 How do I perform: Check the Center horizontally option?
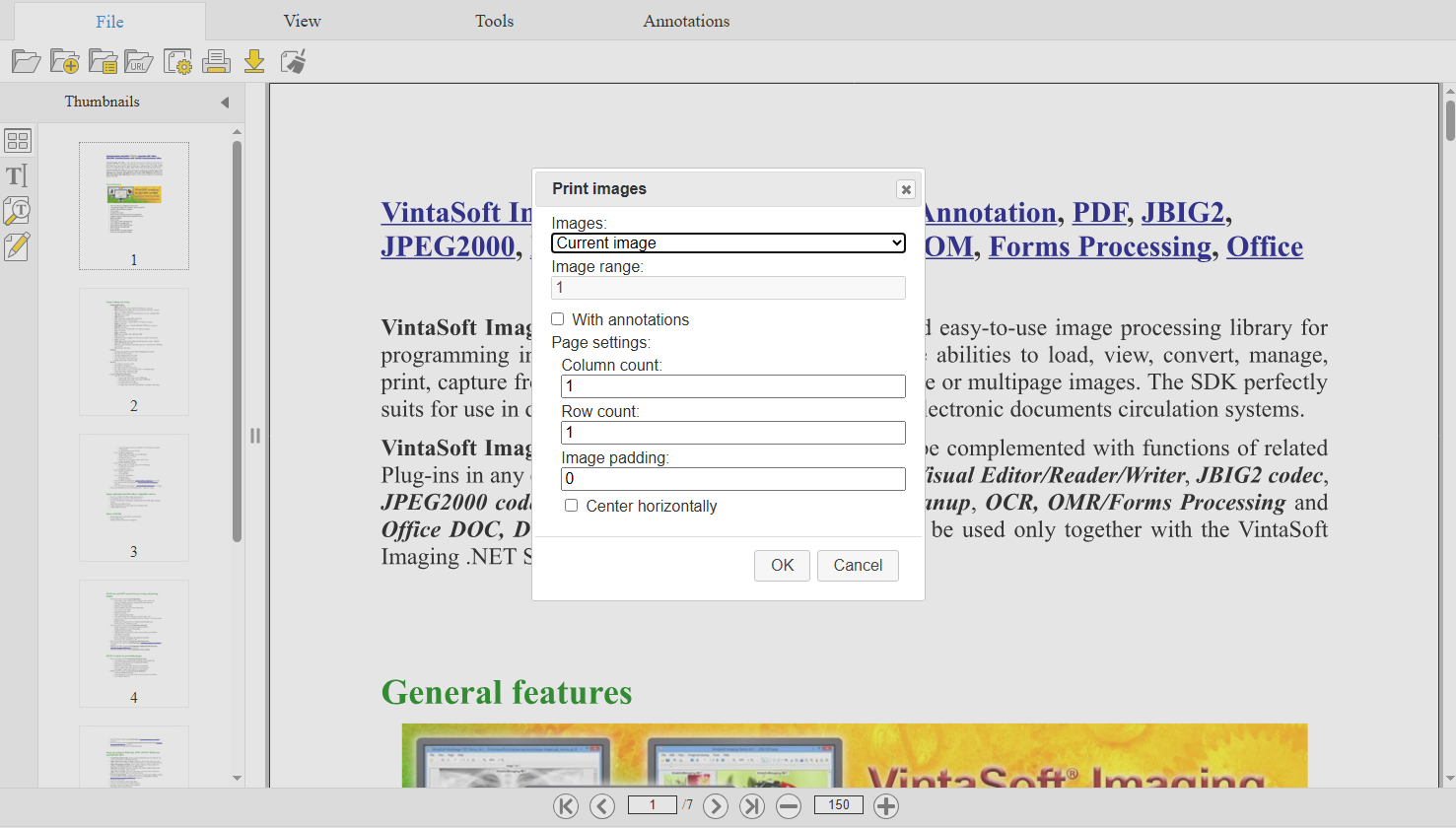572,506
